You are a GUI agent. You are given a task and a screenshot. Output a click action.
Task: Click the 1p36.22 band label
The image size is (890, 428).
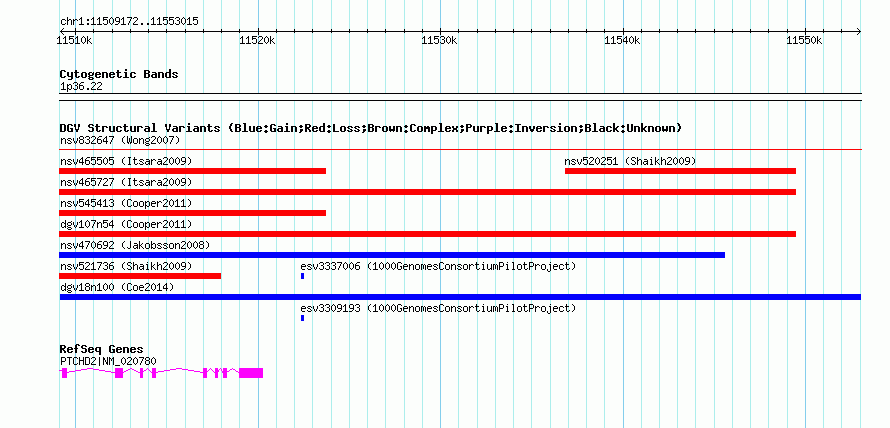coord(81,87)
